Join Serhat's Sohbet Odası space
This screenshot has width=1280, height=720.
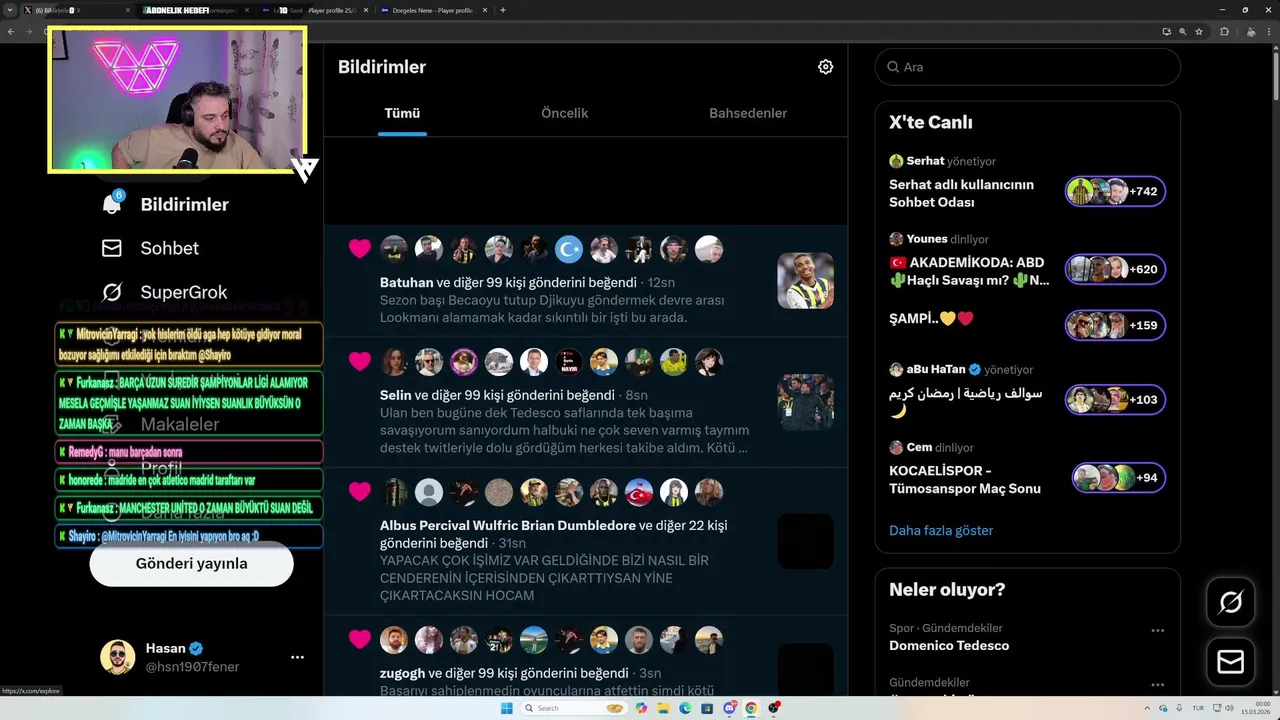click(961, 193)
